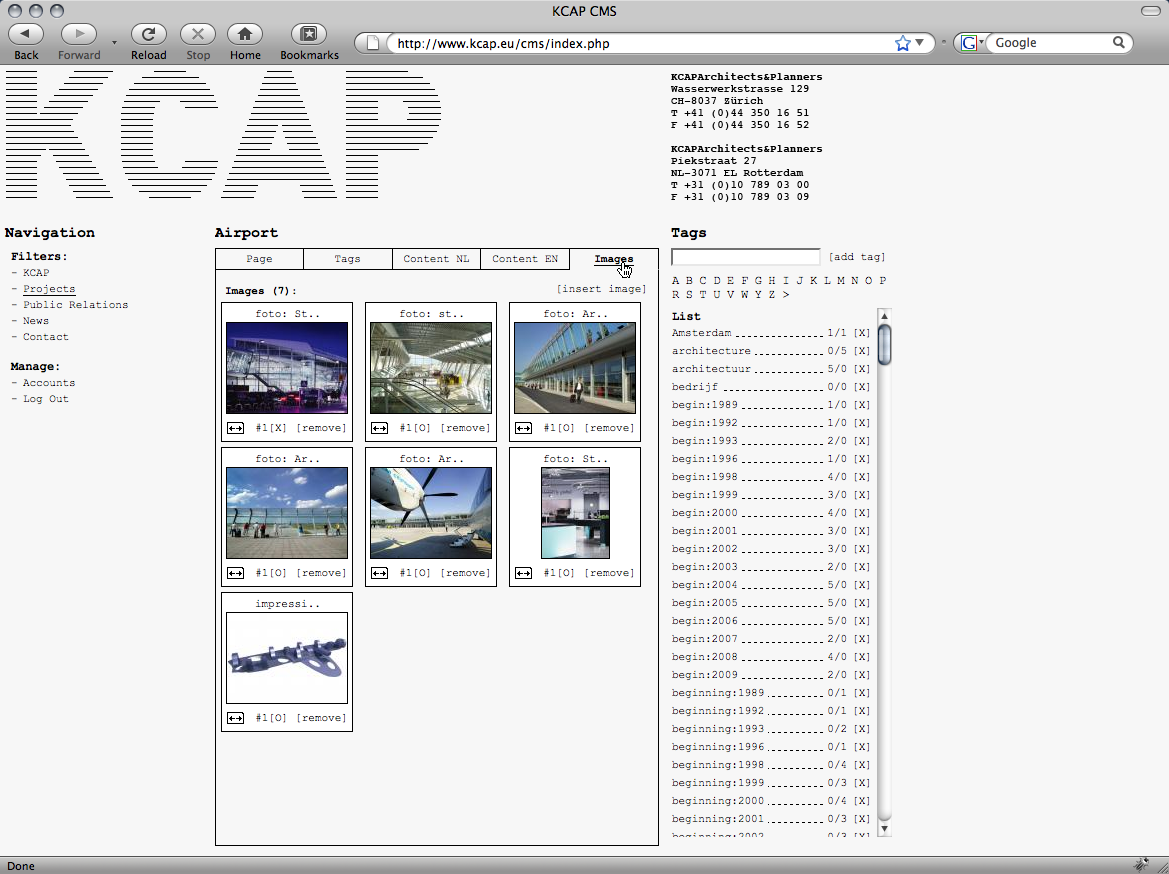
Task: Toggle the #1[O] marker on impression image
Action: [x=271, y=718]
